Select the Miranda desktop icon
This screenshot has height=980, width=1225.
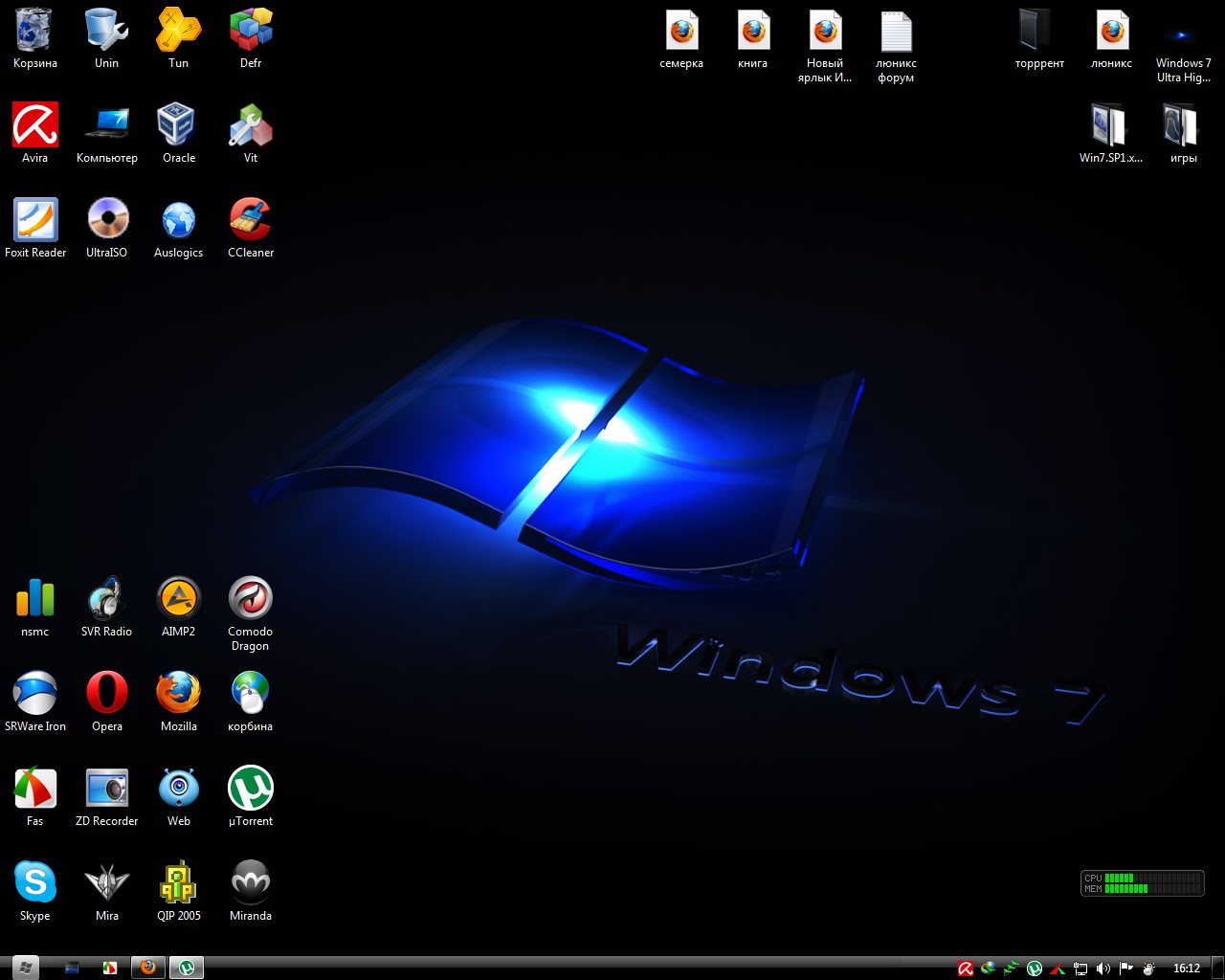click(x=251, y=891)
